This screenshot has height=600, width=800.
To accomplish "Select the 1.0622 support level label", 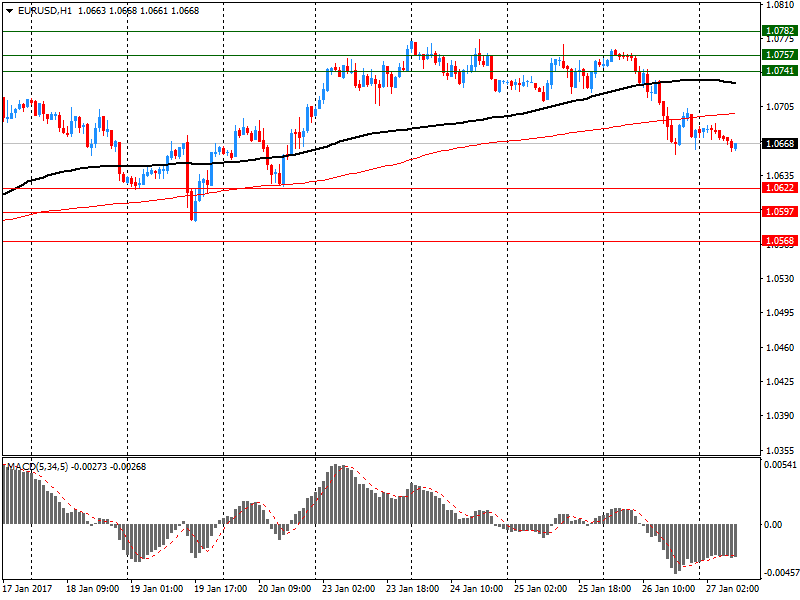I will tap(780, 188).
